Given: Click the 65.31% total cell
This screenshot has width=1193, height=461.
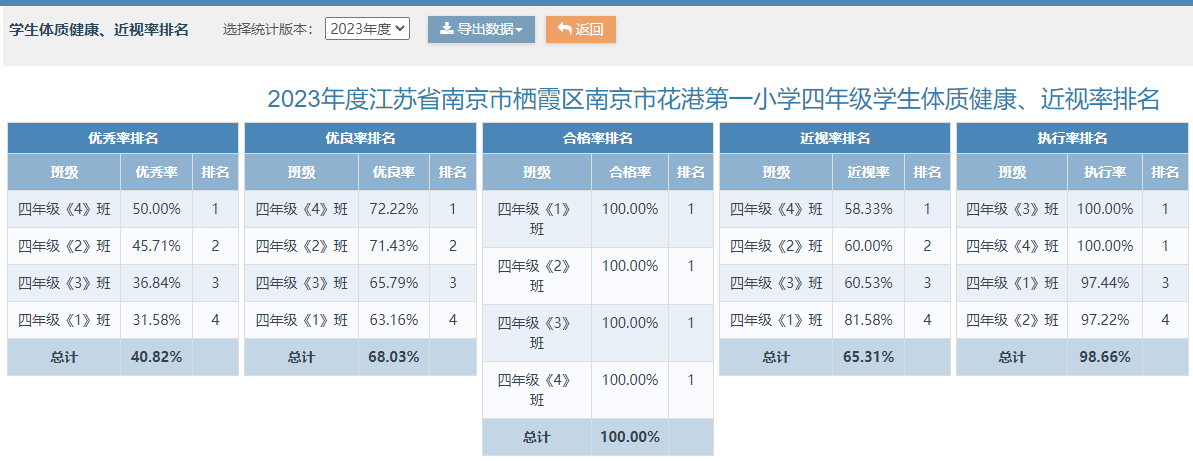Looking at the screenshot, I should pyautogui.click(x=869, y=357).
